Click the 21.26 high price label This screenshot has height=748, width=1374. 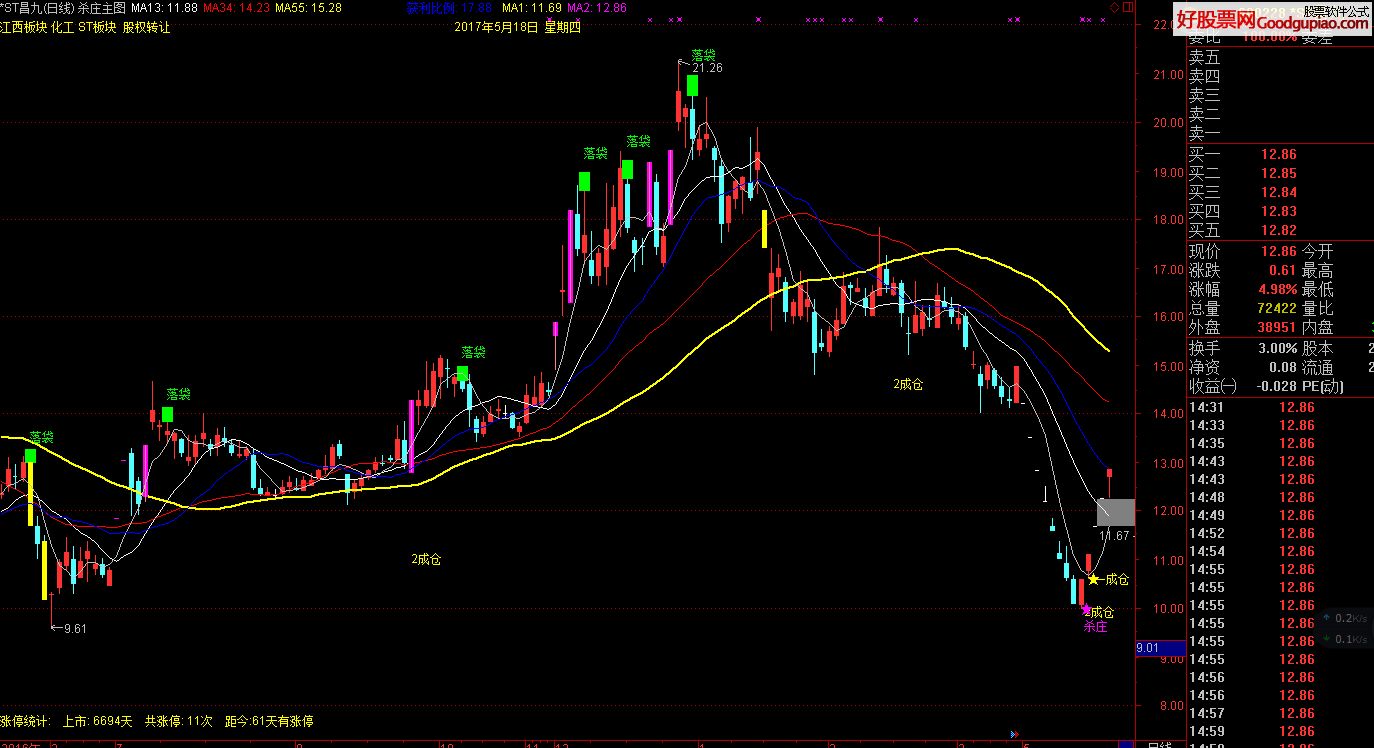(x=706, y=68)
